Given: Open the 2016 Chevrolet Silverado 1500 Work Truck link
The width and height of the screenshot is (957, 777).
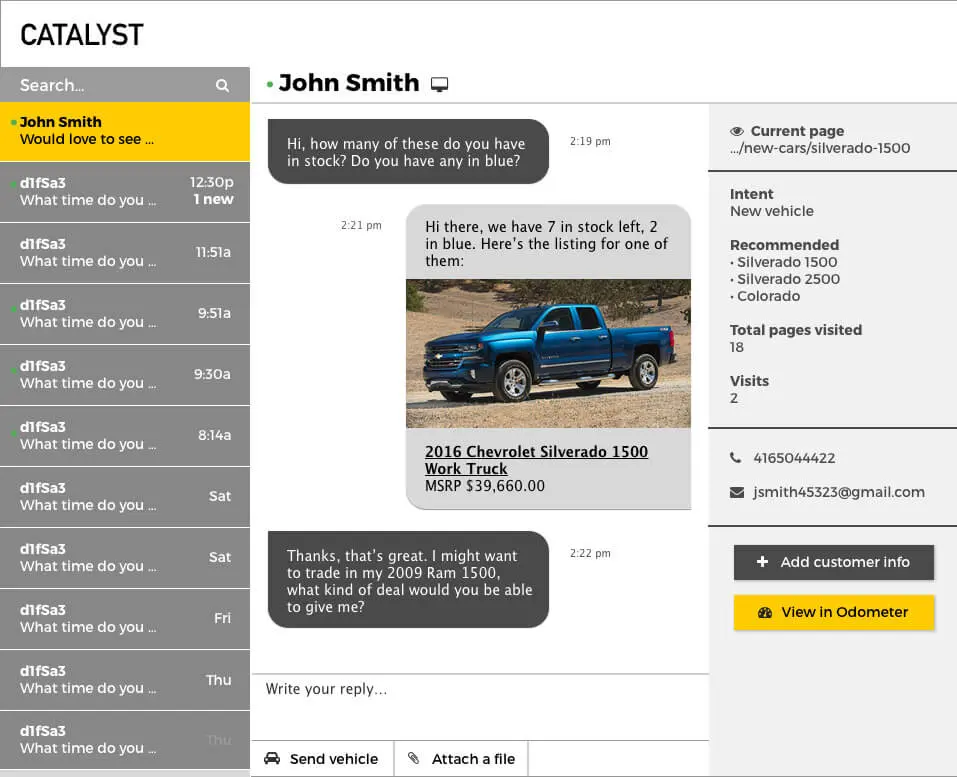Looking at the screenshot, I should click(x=536, y=460).
